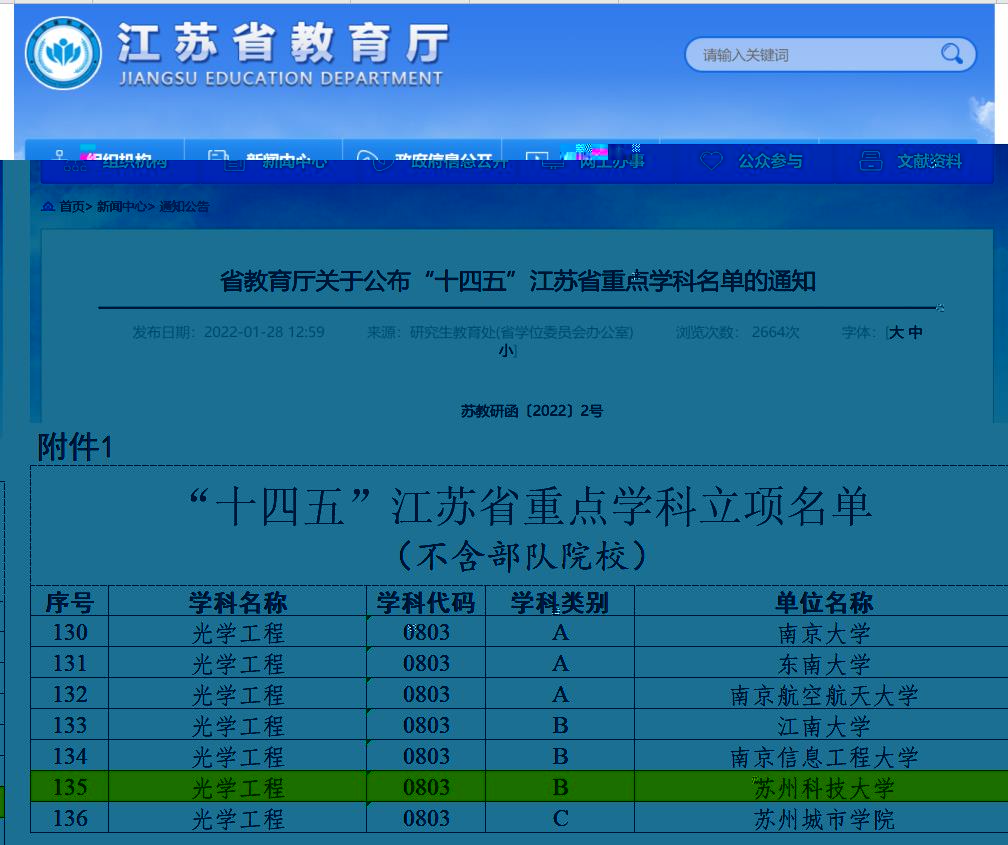Viewport: 1008px width, 845px height.
Task: Click the 附件1 heading
Action: pos(75,447)
